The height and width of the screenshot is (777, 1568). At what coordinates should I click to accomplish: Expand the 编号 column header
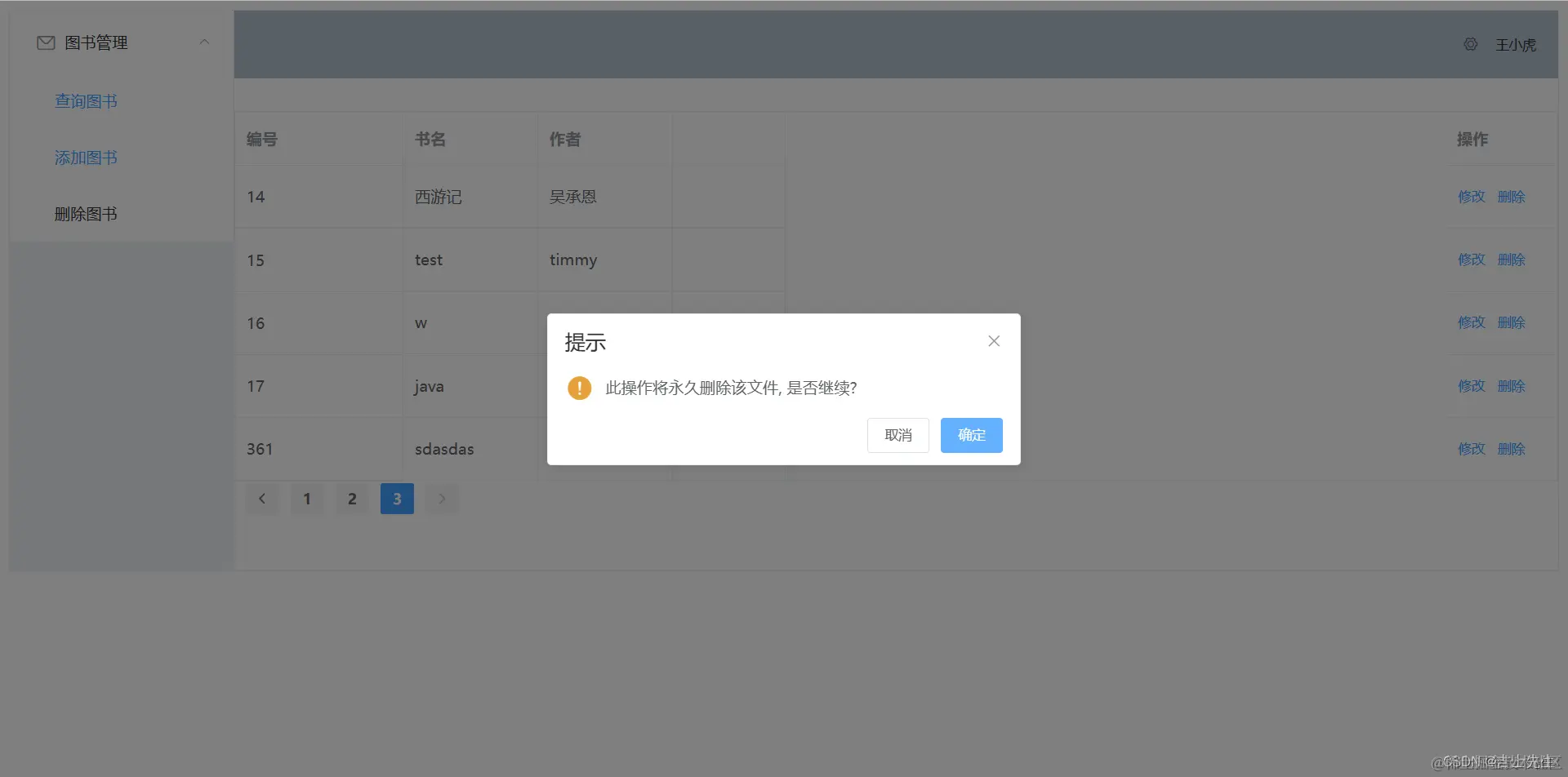(262, 139)
